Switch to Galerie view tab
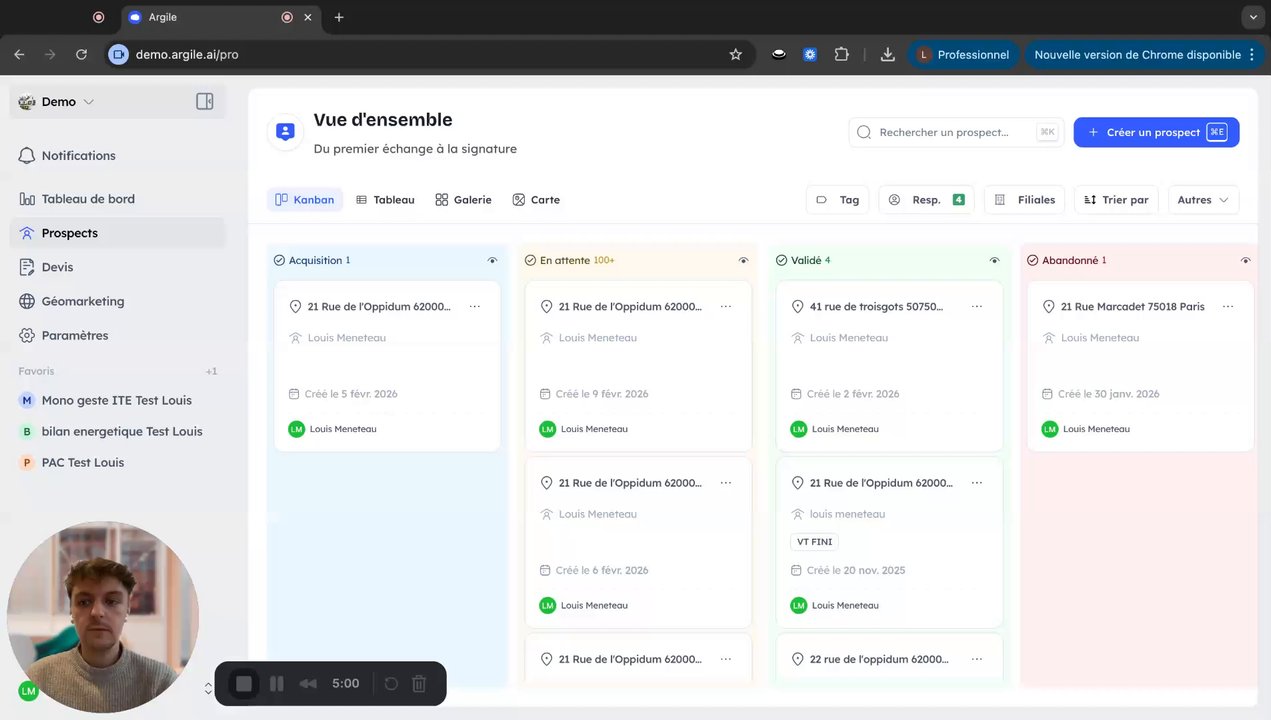 pyautogui.click(x=463, y=200)
